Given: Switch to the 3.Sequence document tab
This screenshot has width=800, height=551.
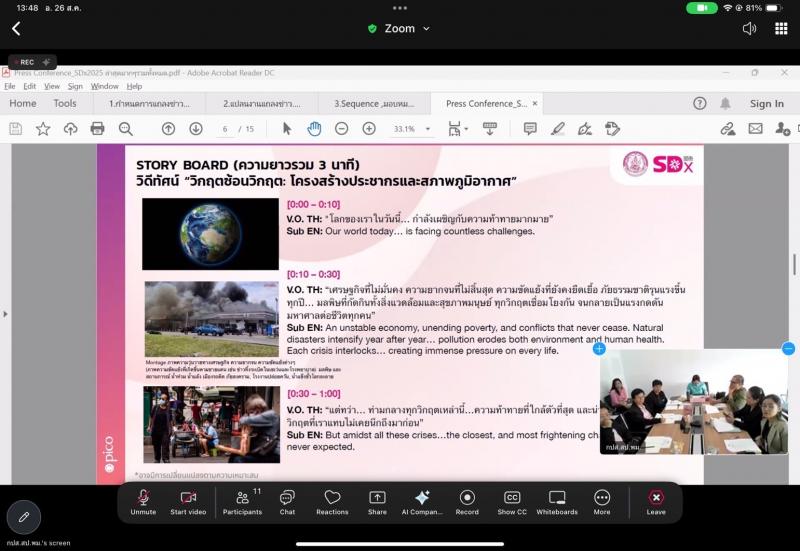Looking at the screenshot, I should pyautogui.click(x=374, y=104).
